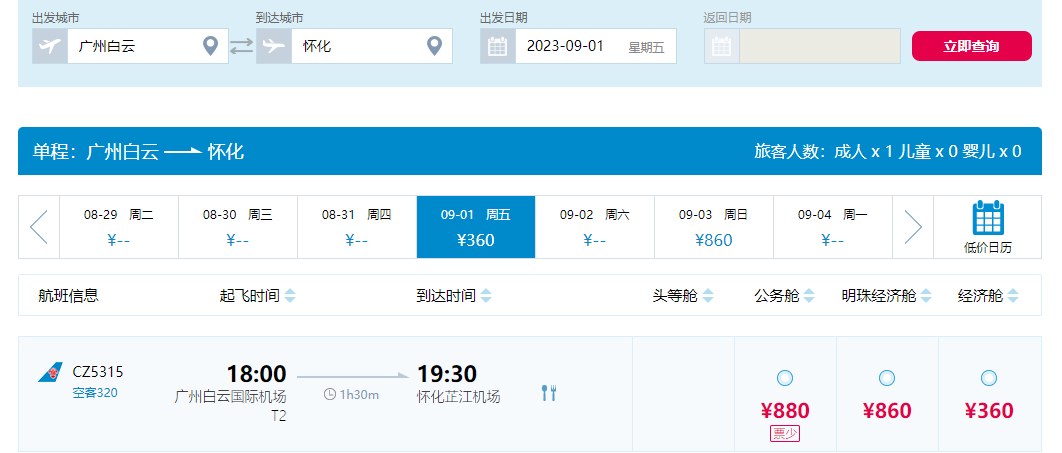
Task: Select the 09-01 周五 ¥360 tab
Action: pyautogui.click(x=476, y=227)
